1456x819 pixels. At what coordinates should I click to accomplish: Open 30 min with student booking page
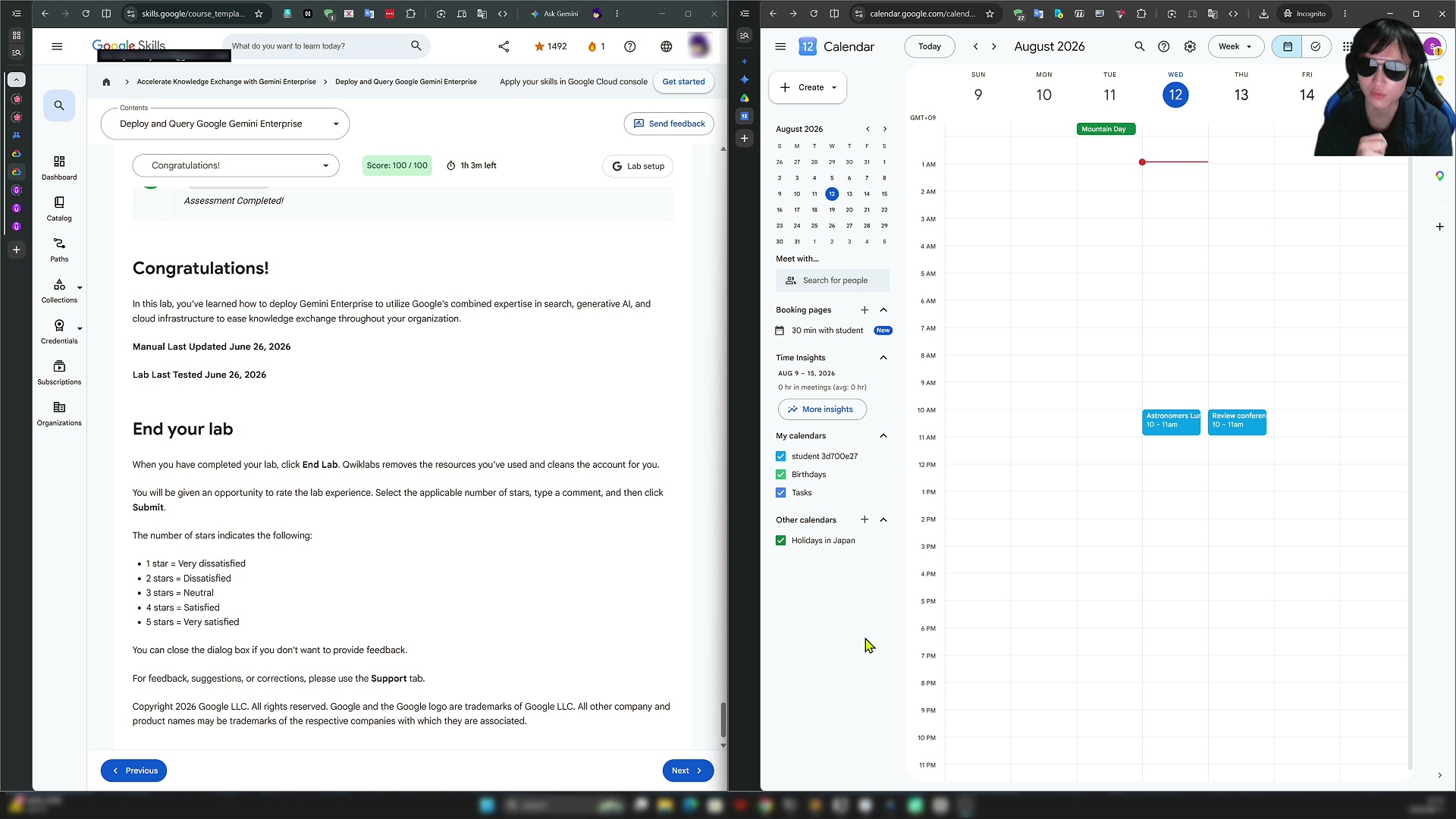pos(827,331)
